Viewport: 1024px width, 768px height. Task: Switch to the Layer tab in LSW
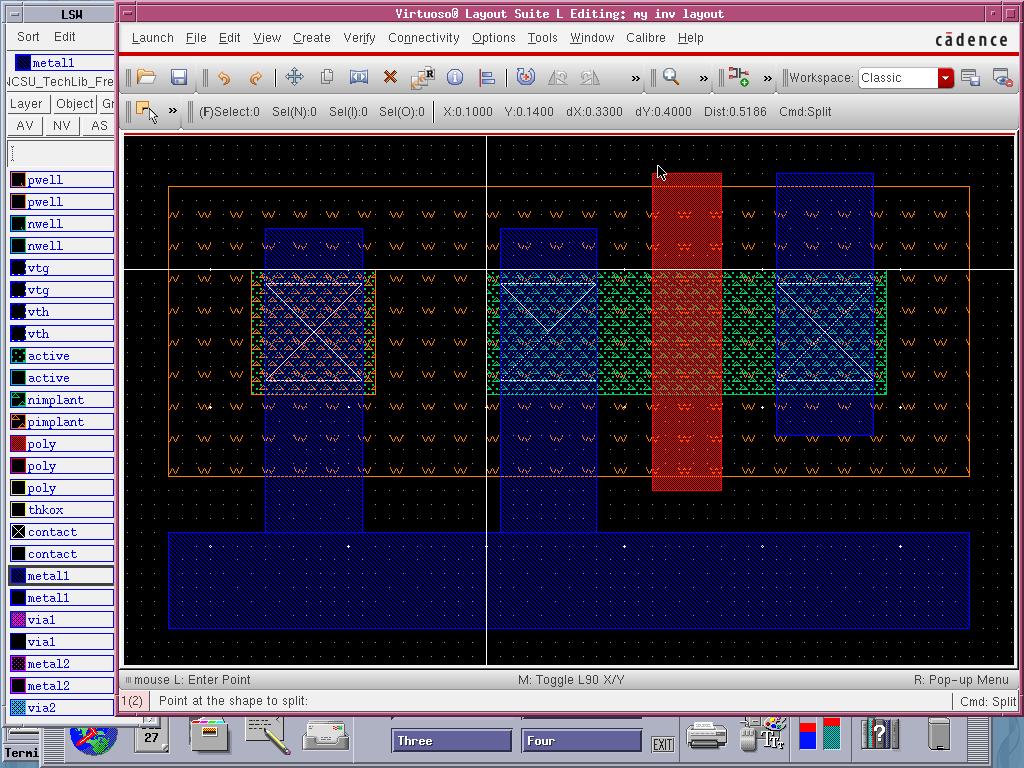tap(26, 103)
